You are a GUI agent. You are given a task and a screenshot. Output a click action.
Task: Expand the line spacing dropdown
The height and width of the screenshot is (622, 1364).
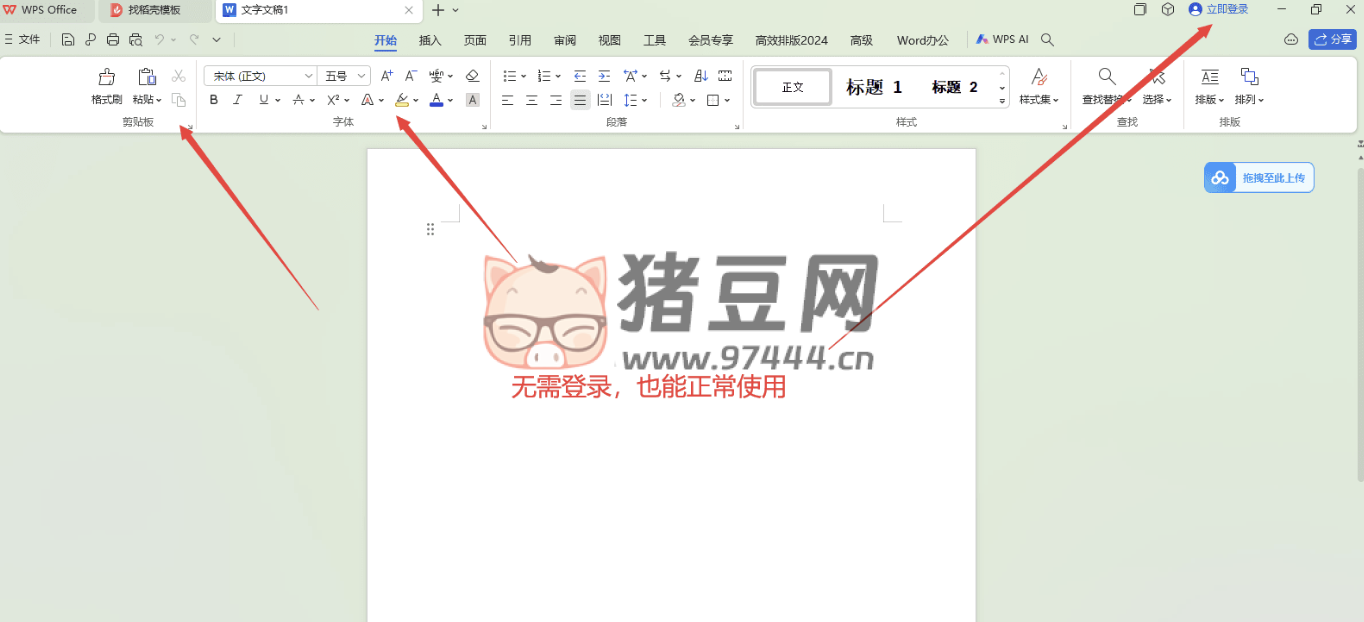(645, 100)
